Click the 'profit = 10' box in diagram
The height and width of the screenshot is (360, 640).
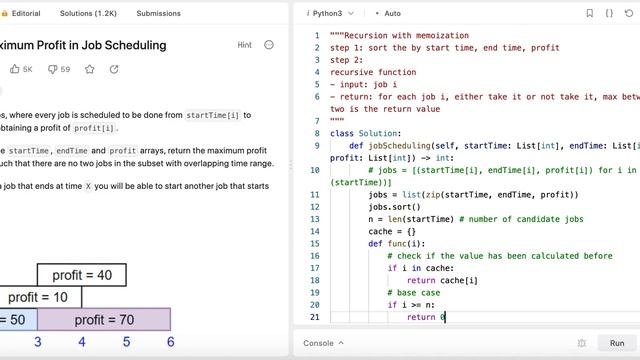(39, 297)
